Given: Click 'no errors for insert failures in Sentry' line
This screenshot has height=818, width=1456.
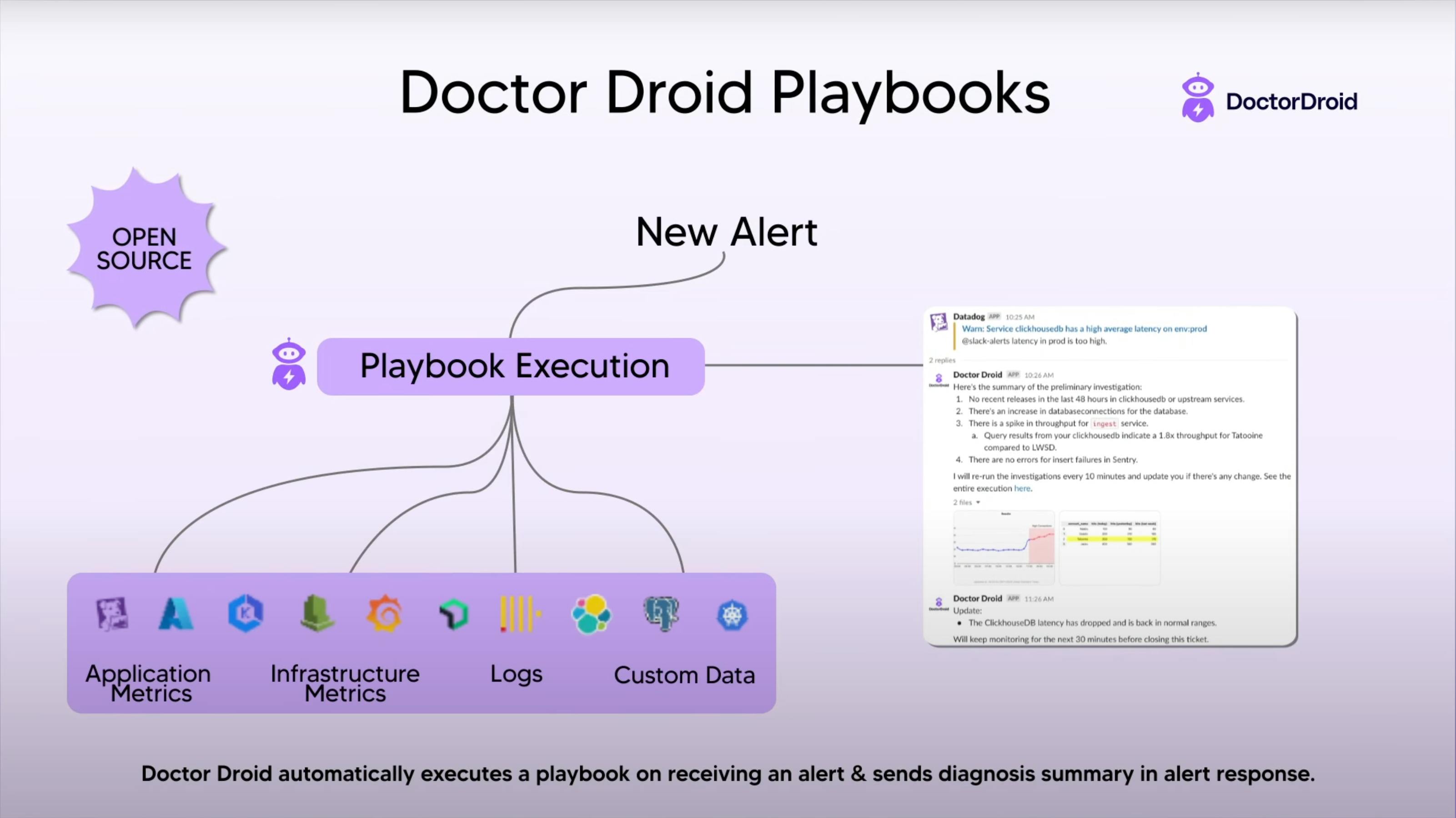Looking at the screenshot, I should 1053,460.
